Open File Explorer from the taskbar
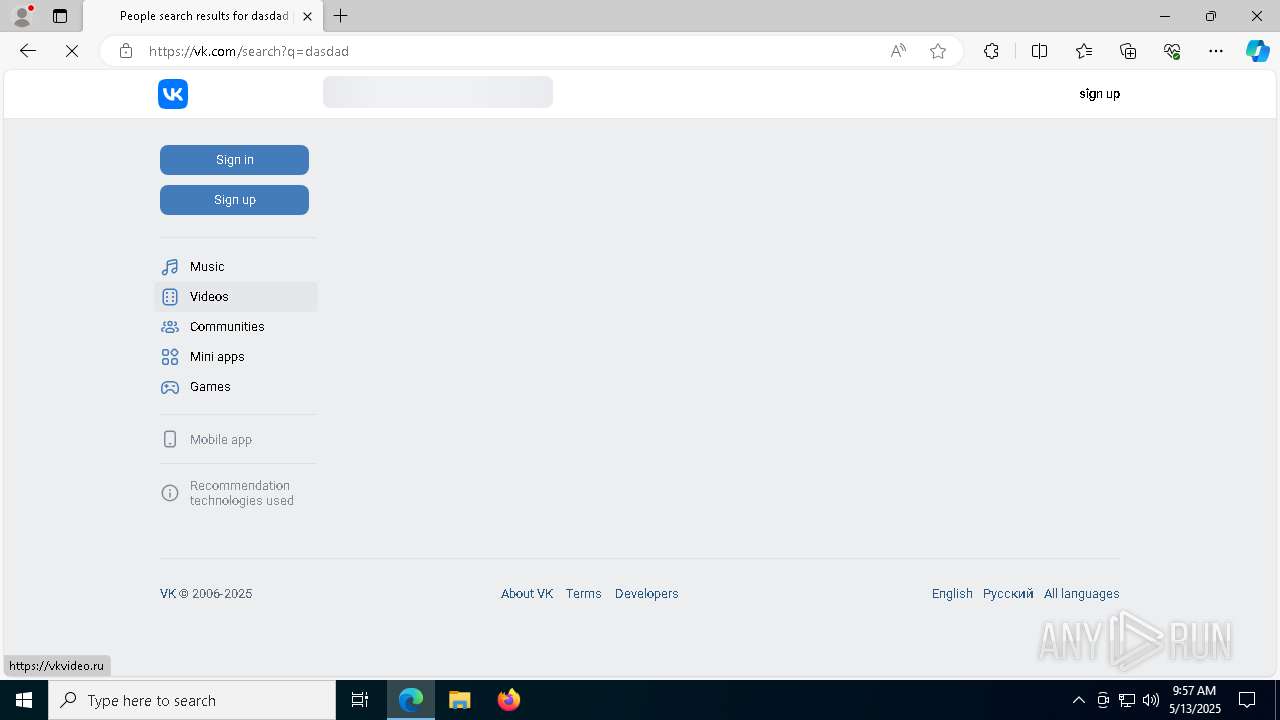The image size is (1280, 720). [460, 700]
